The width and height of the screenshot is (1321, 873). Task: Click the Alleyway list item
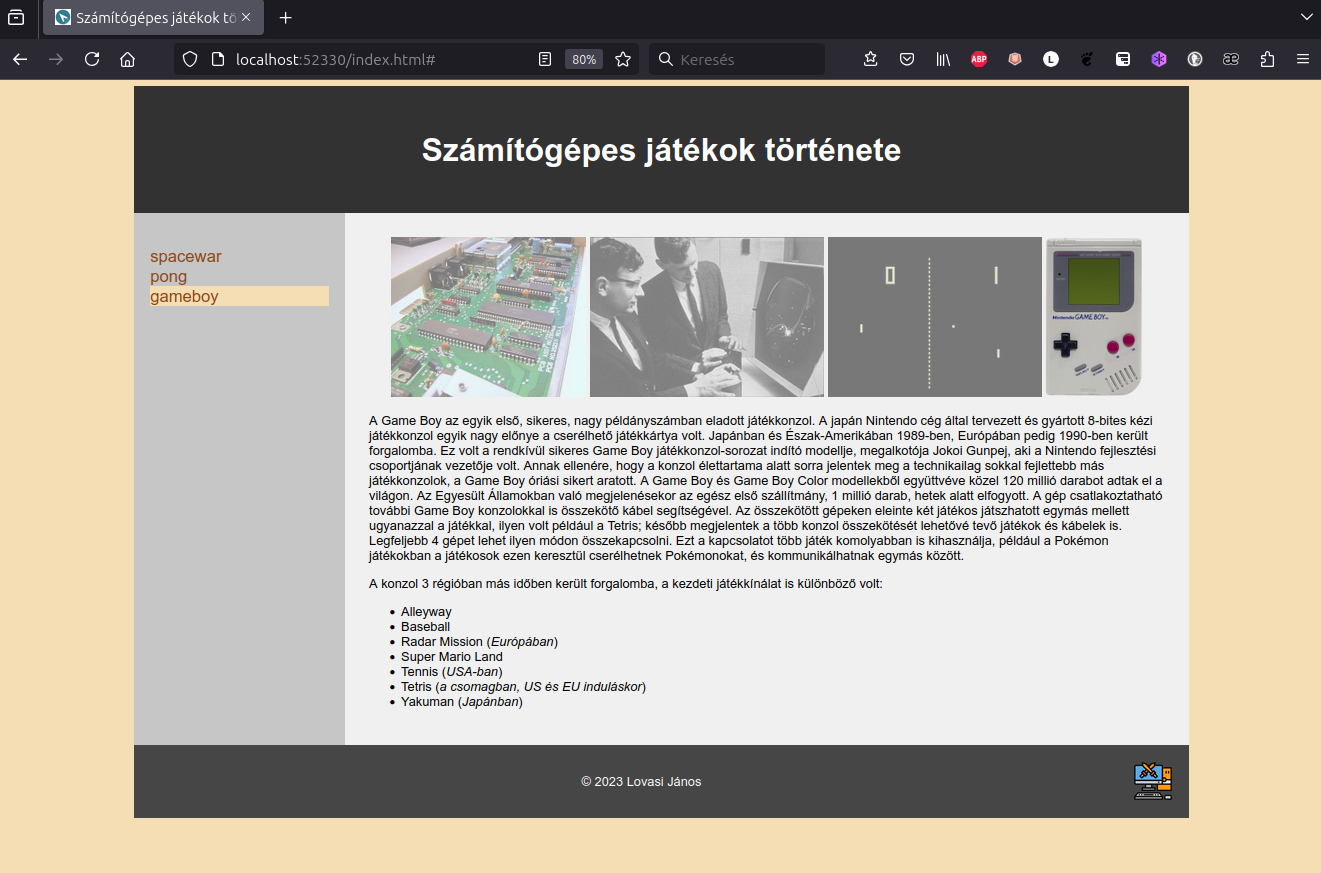tap(426, 612)
